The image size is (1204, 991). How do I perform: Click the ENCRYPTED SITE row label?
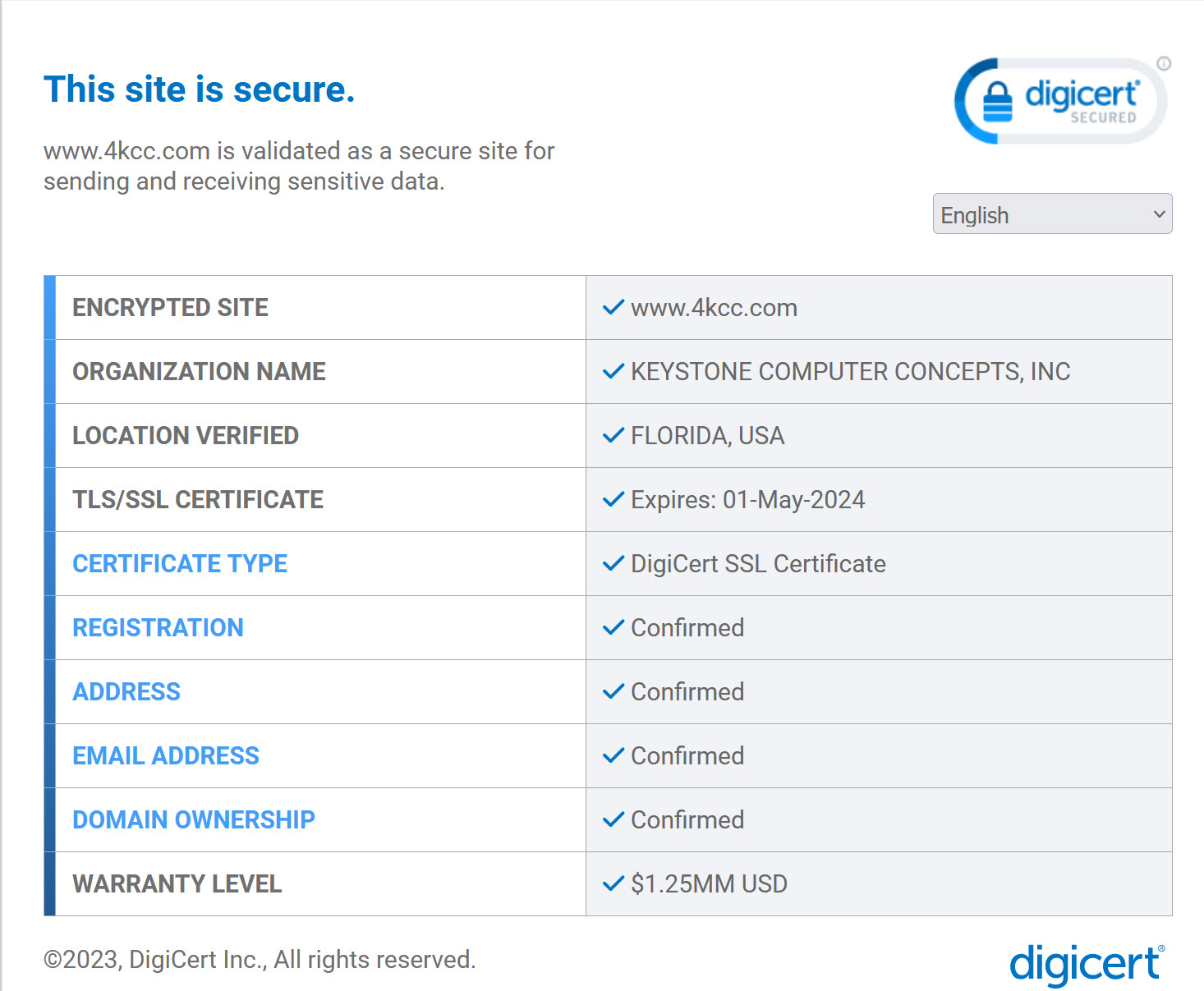point(170,308)
